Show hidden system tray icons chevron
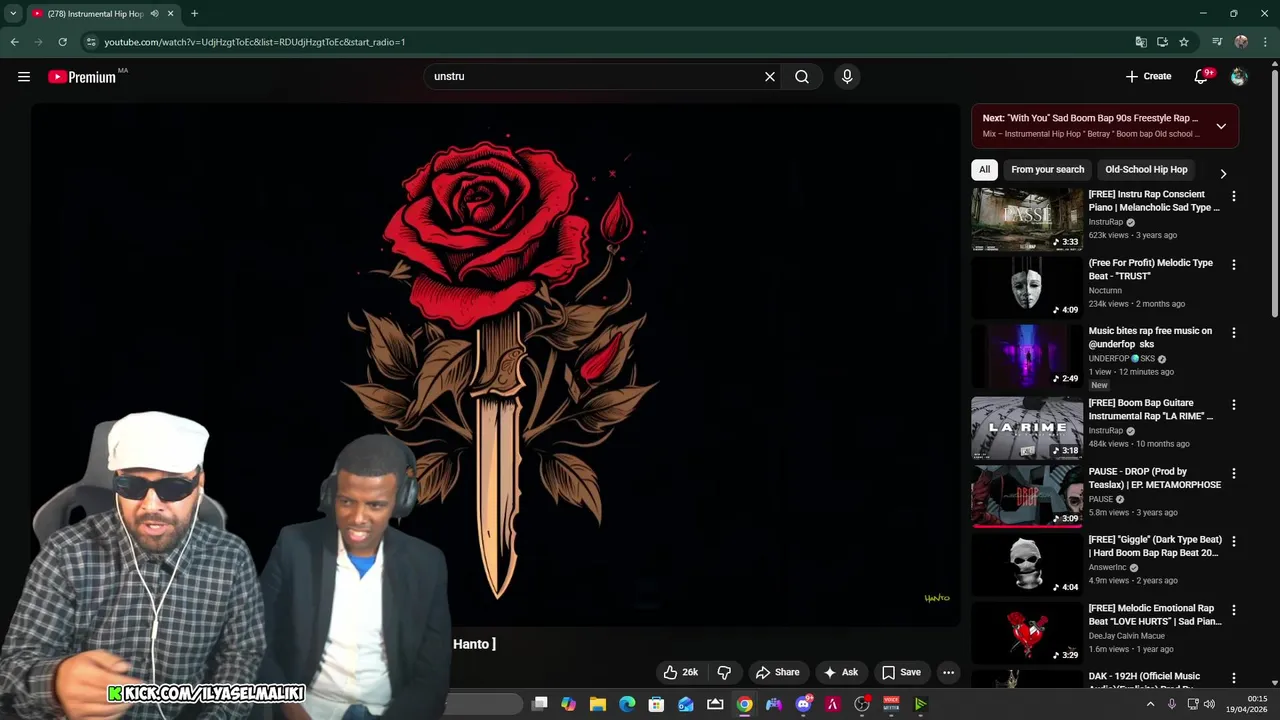Viewport: 1280px width, 720px height. point(1150,704)
